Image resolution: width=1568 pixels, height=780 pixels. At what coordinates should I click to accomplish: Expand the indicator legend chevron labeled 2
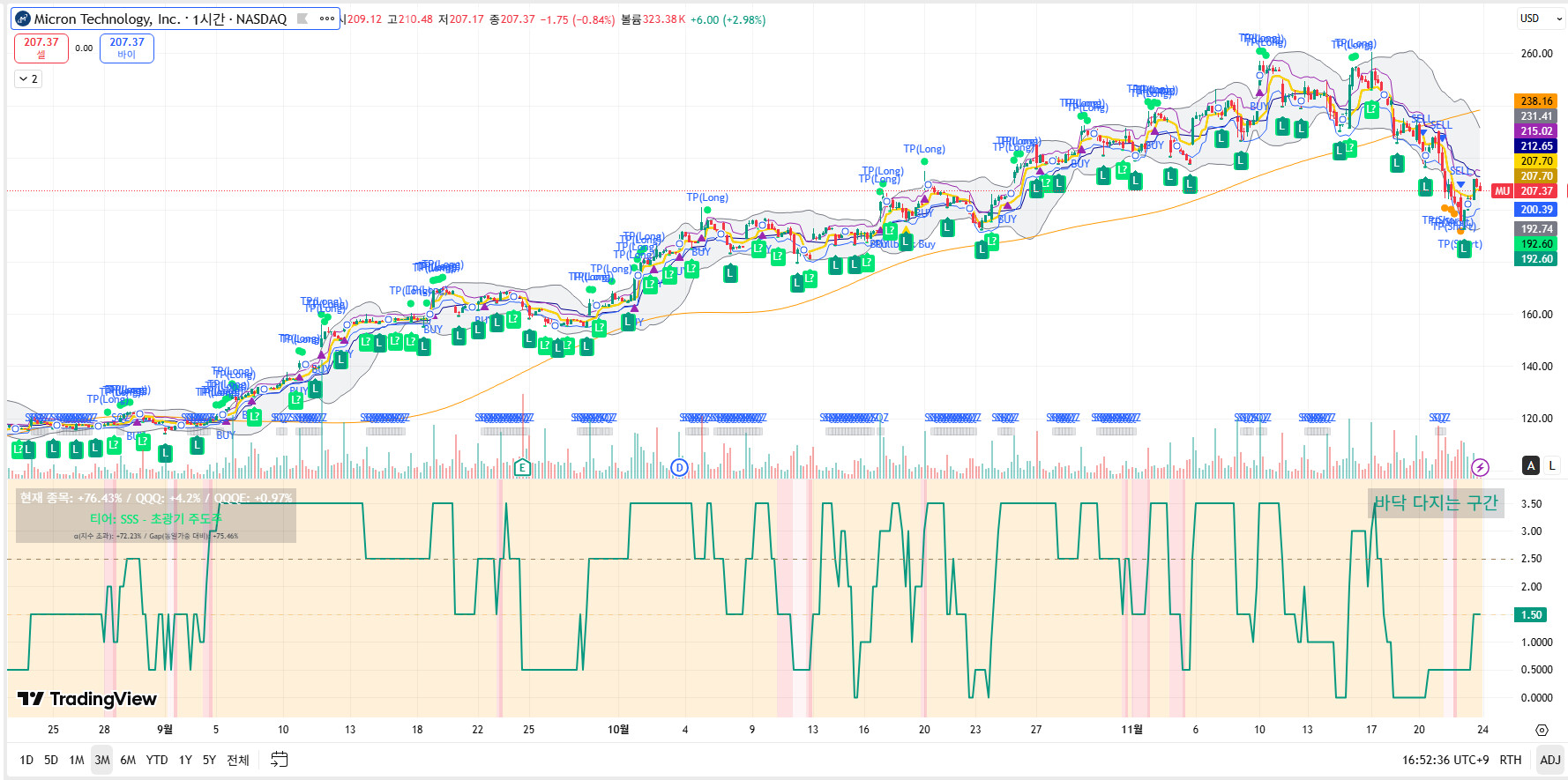(x=28, y=79)
